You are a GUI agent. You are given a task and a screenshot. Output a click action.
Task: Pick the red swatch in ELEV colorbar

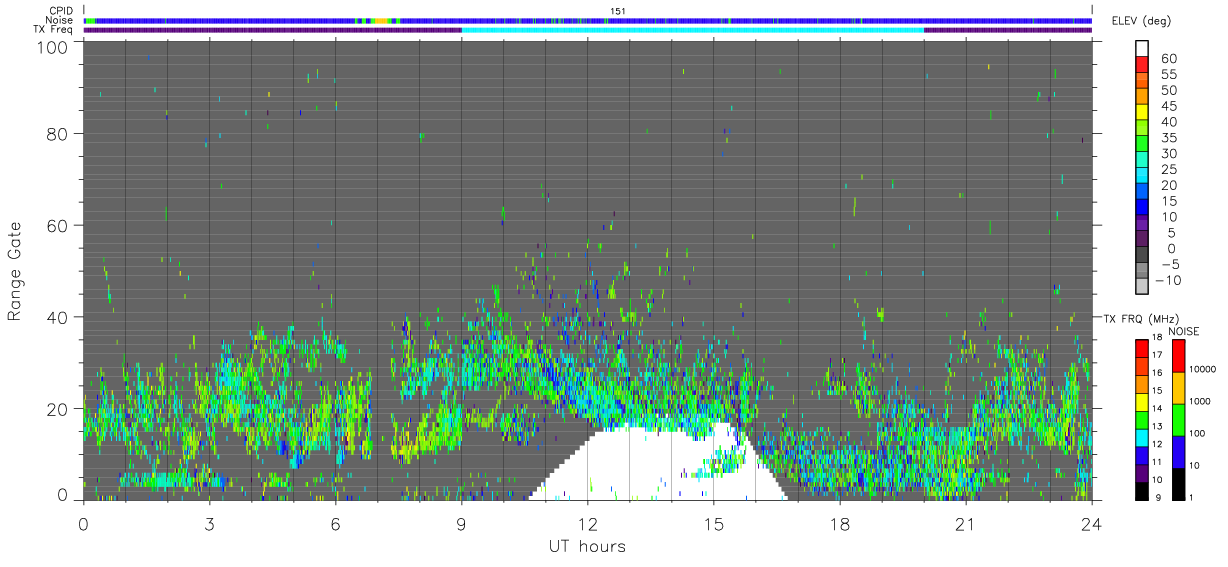click(x=1142, y=64)
